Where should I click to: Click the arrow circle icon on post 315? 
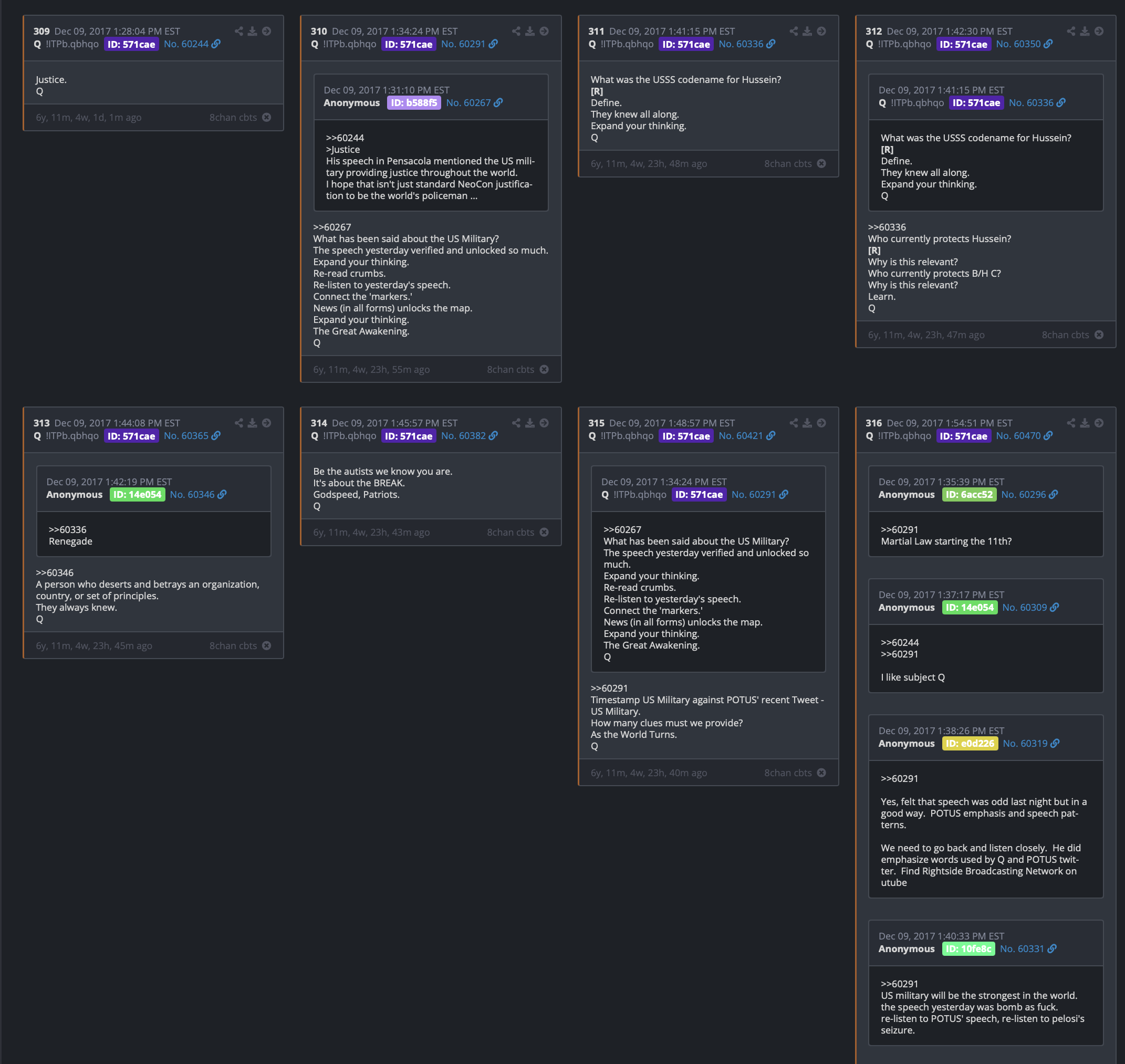click(821, 423)
